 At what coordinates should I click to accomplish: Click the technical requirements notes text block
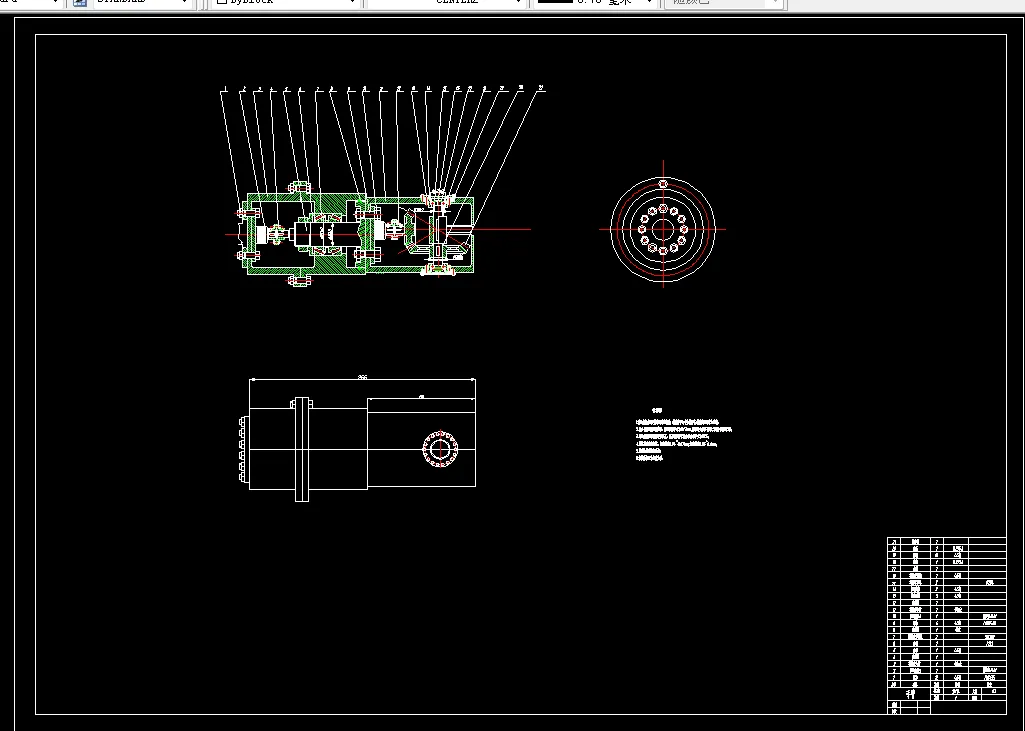pos(683,435)
